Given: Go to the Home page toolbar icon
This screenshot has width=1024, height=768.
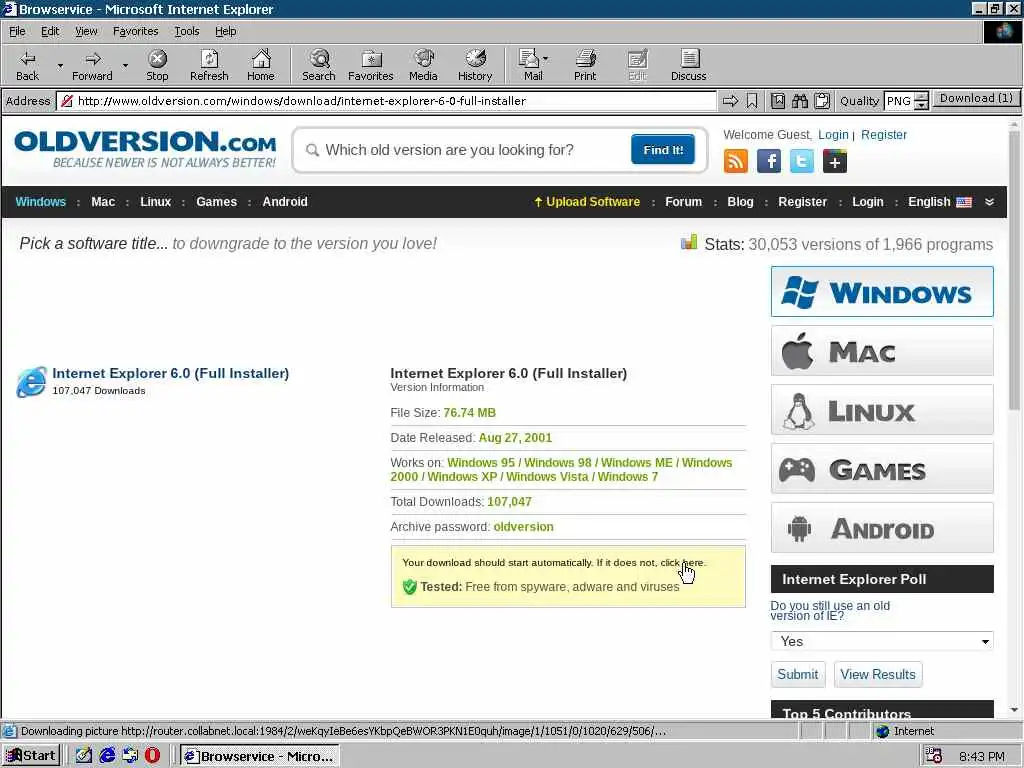Looking at the screenshot, I should (261, 65).
